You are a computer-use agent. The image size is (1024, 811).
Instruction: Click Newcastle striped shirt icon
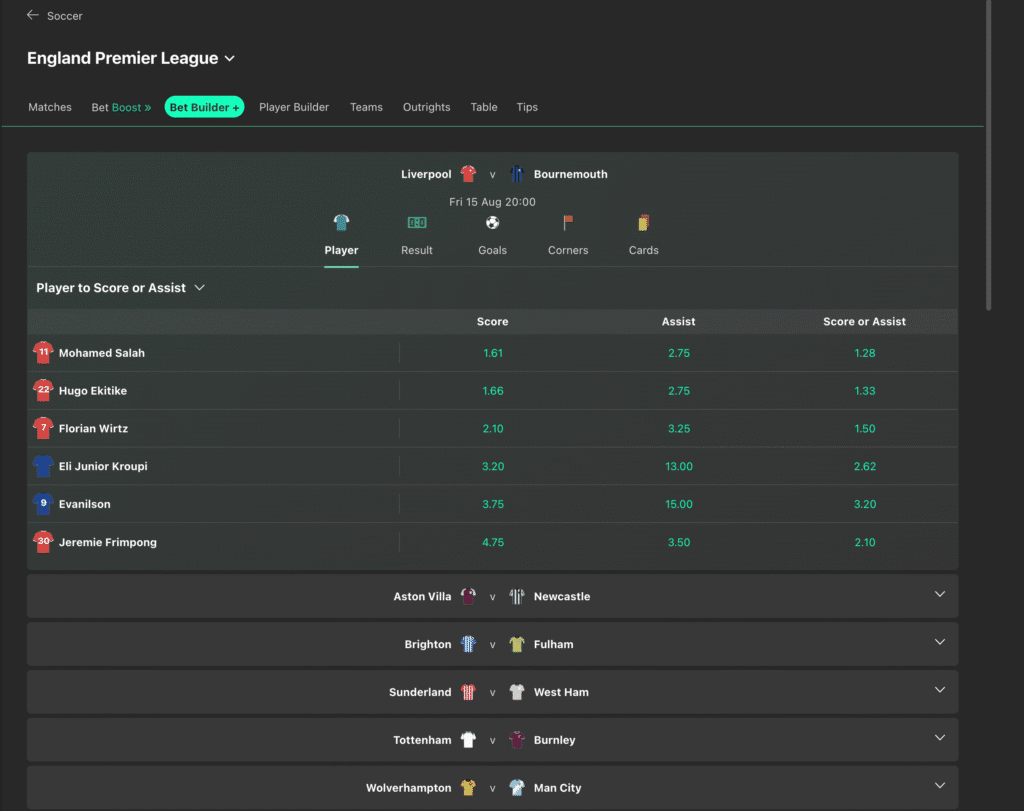click(517, 596)
